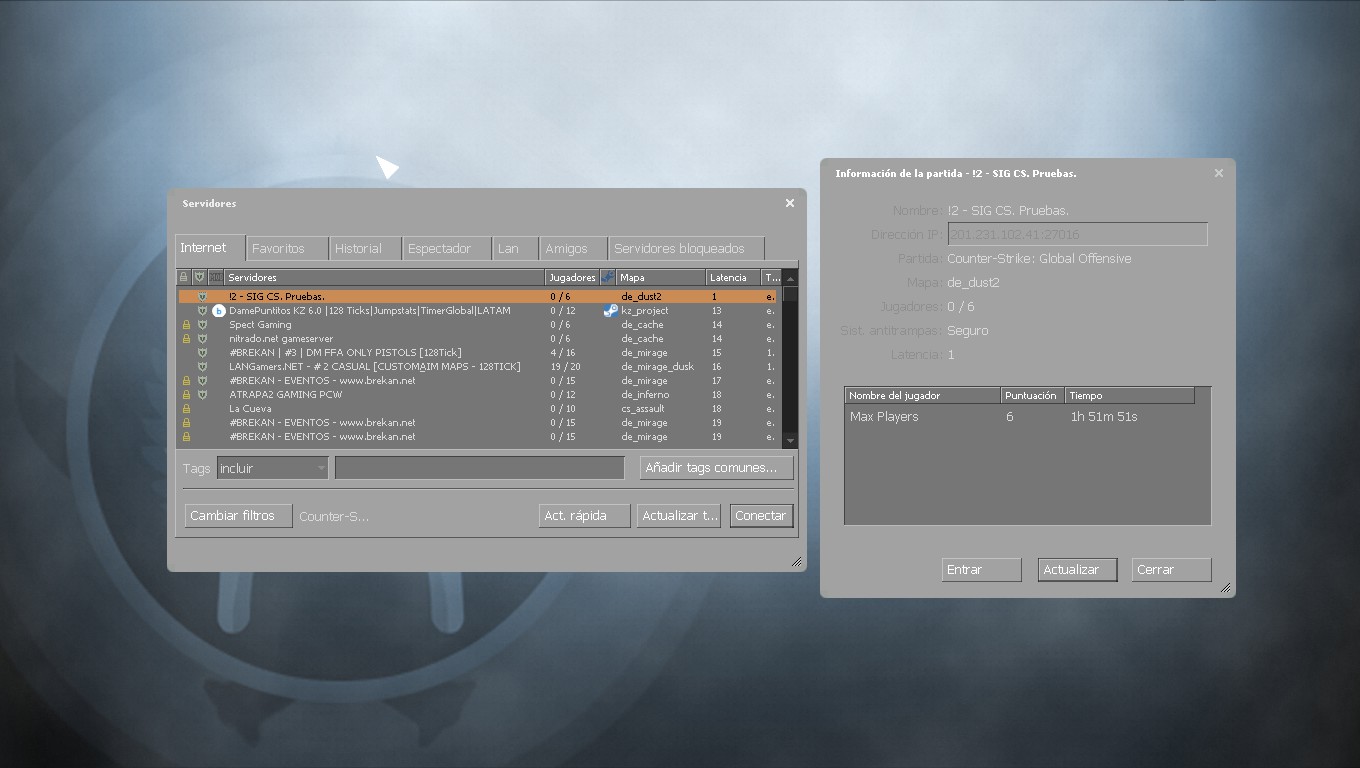1360x768 pixels.
Task: Switch to the Internet tab
Action: pos(210,247)
